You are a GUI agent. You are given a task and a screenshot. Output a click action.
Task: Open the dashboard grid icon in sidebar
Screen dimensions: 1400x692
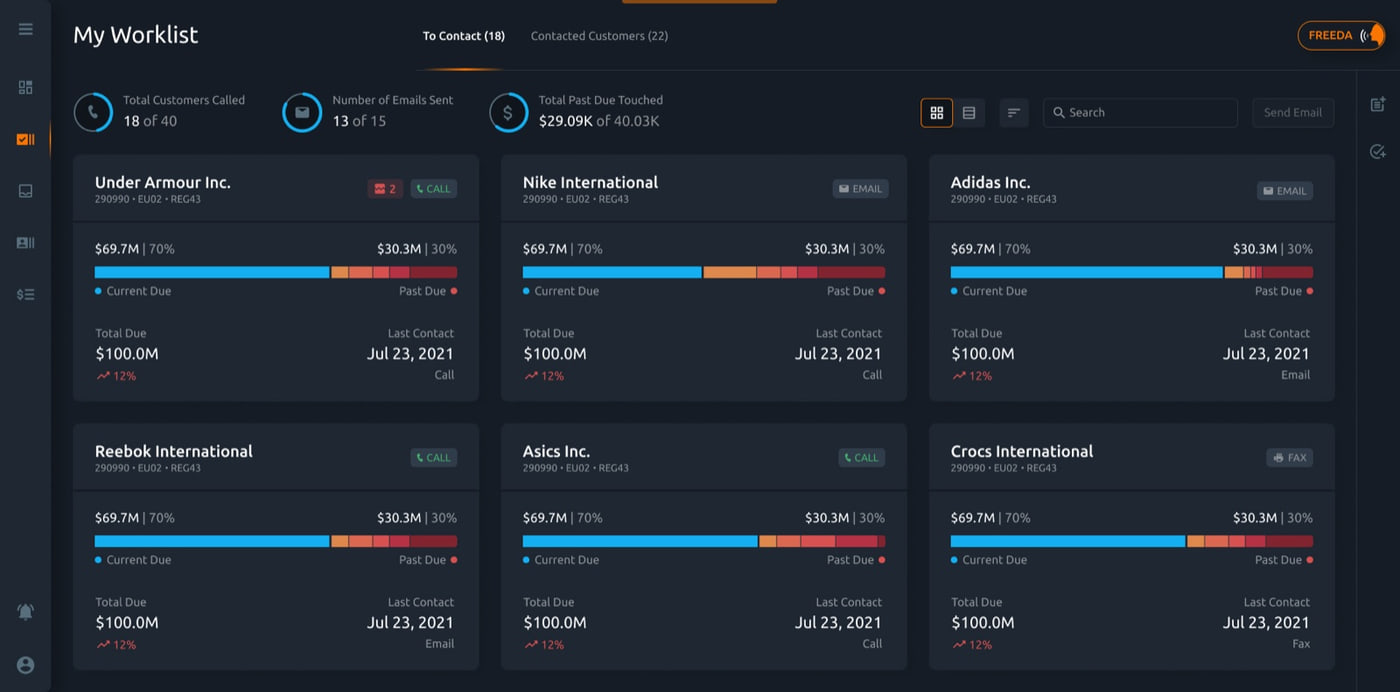tap(26, 87)
